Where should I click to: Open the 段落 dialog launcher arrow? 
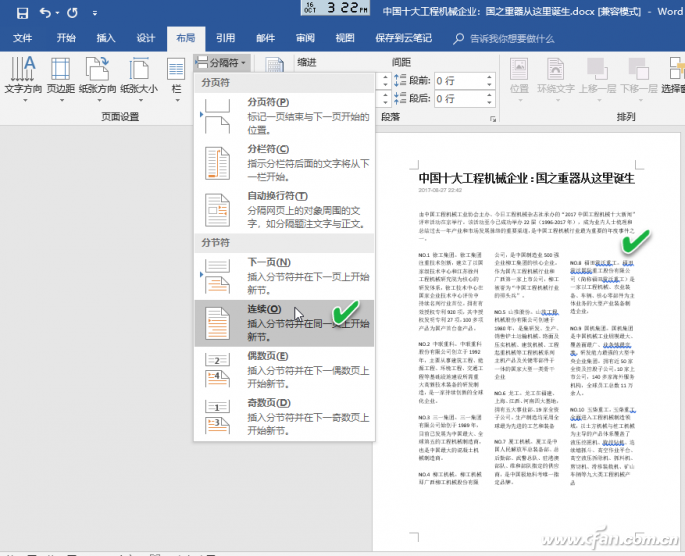493,119
